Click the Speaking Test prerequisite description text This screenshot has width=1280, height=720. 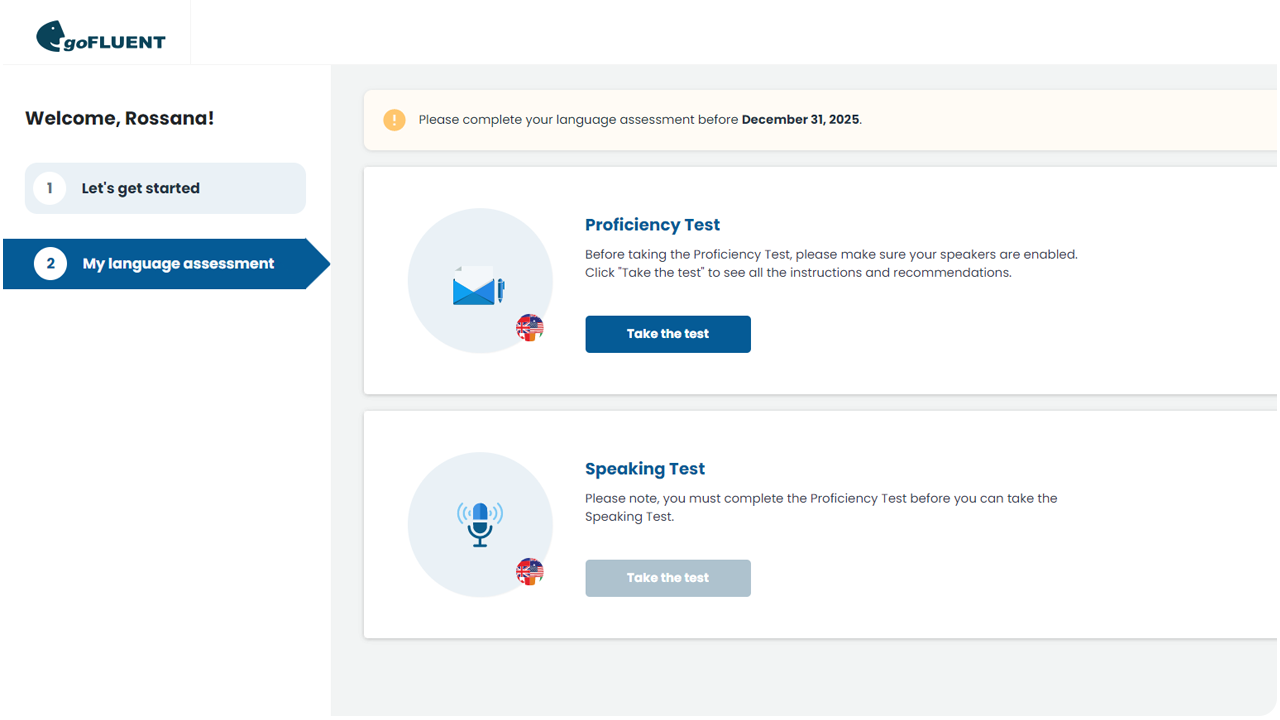click(820, 507)
